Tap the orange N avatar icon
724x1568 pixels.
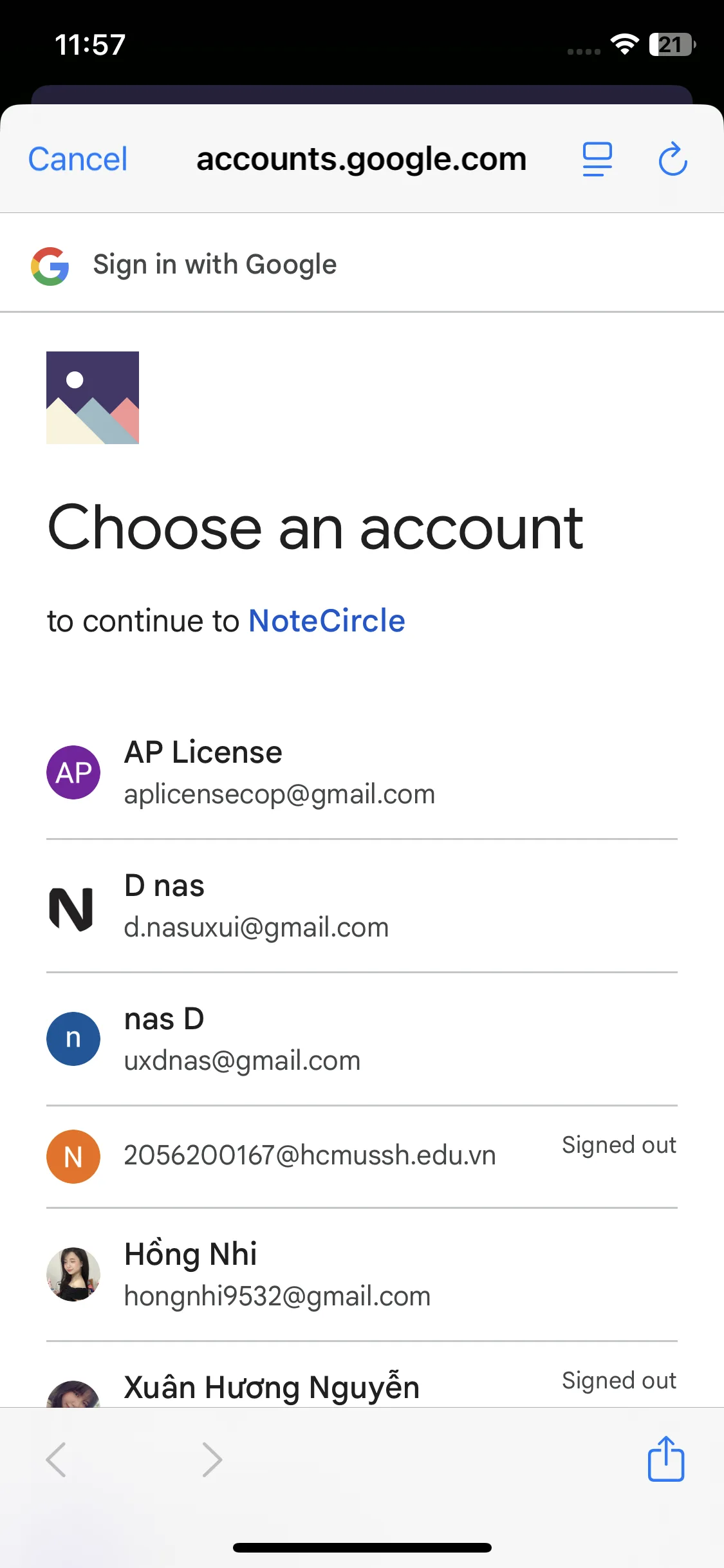coord(73,1157)
